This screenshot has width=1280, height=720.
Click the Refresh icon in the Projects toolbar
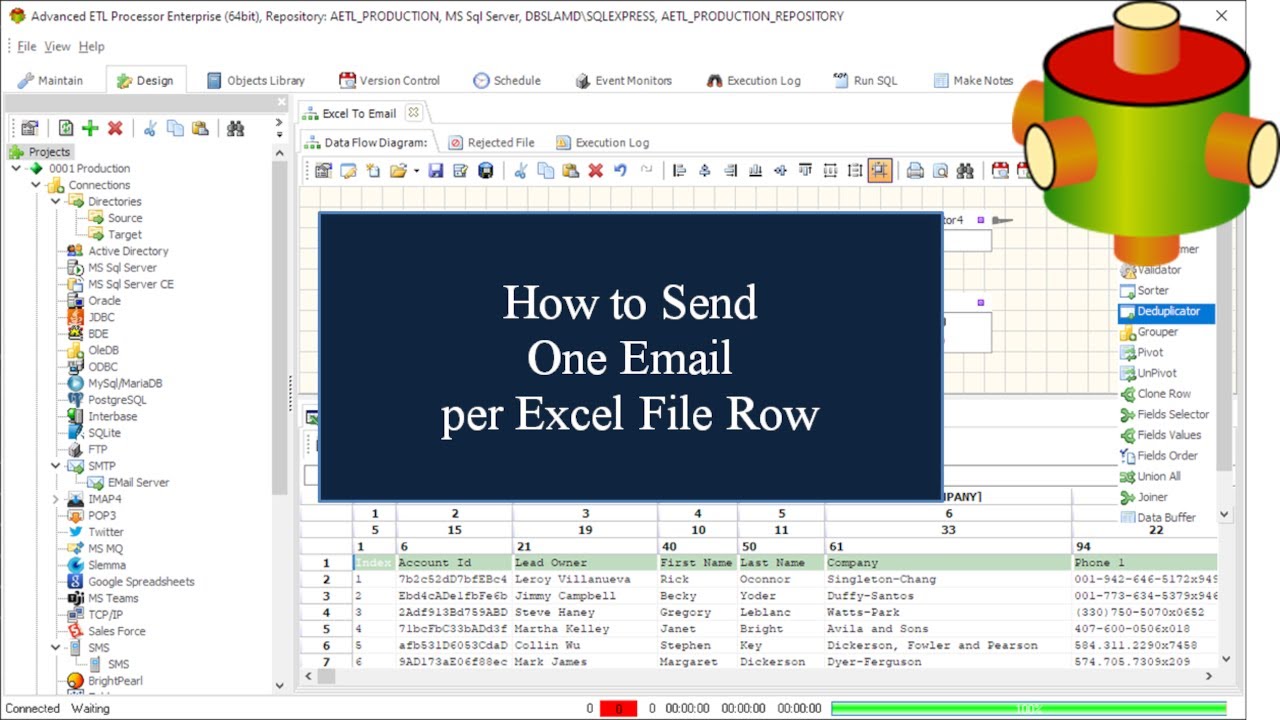[65, 128]
